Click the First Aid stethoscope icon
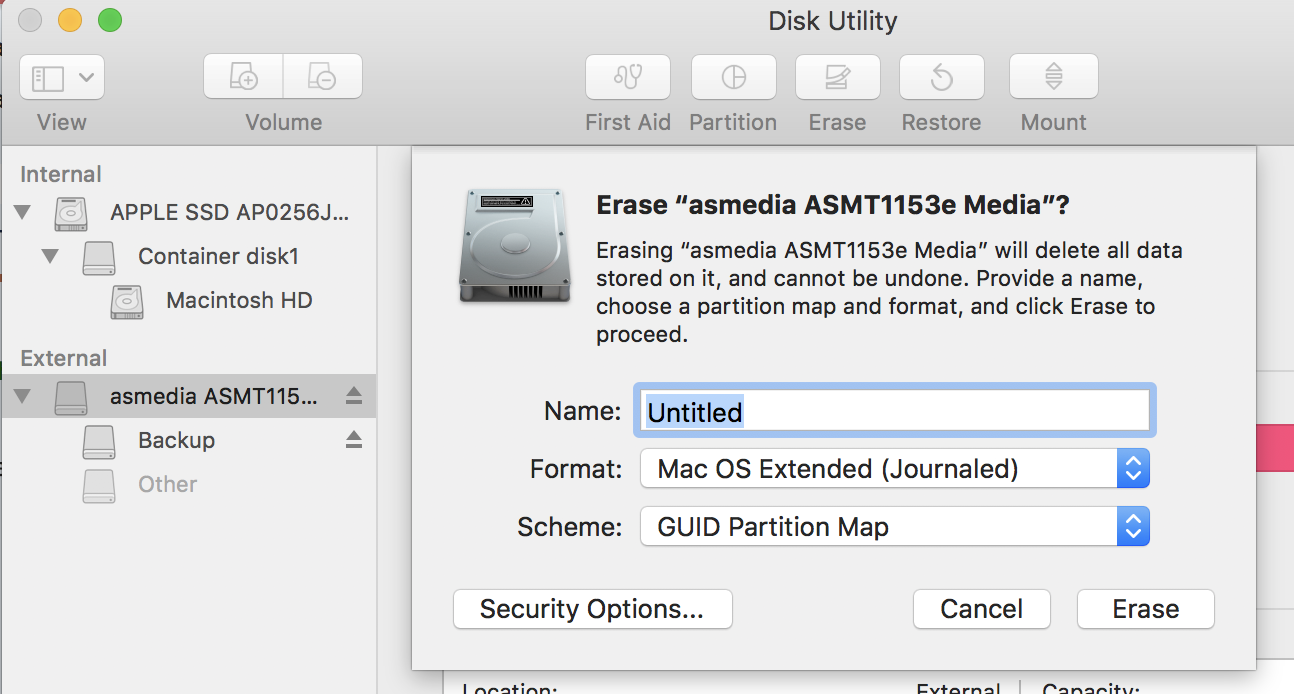Image resolution: width=1294 pixels, height=694 pixels. 627,77
